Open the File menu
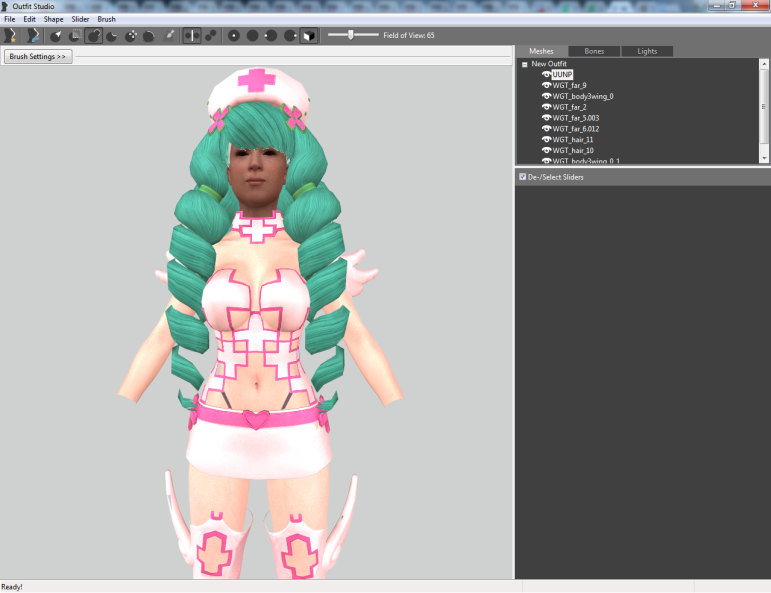 pos(10,19)
